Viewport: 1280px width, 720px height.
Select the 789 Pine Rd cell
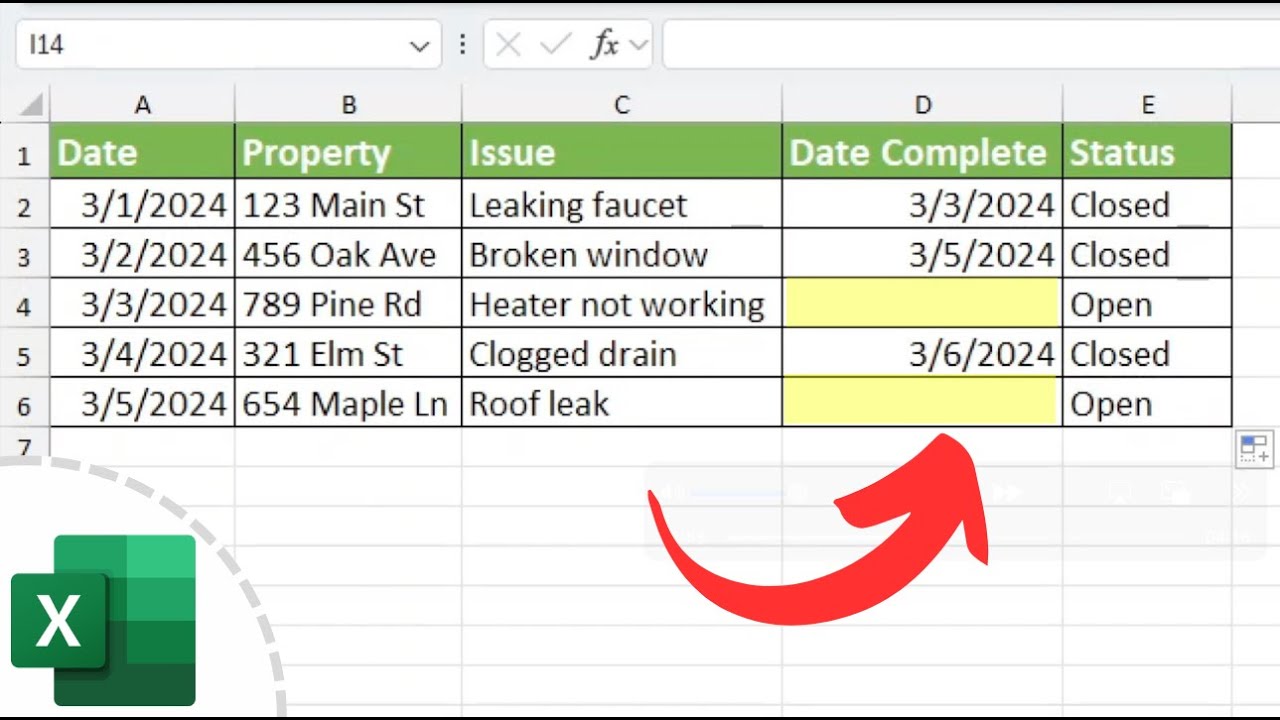click(348, 305)
